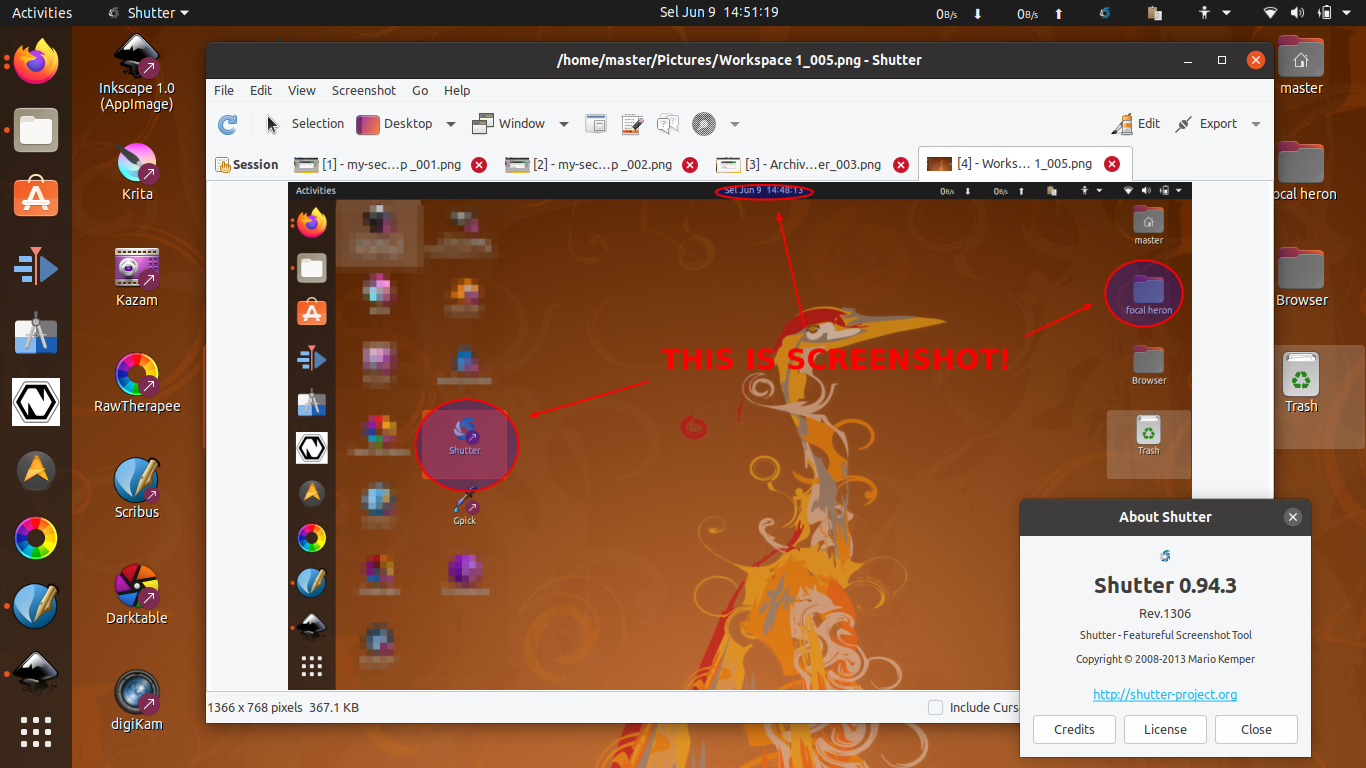Open the Shutter application menu in top bar
The image size is (1366, 768).
[x=147, y=13]
